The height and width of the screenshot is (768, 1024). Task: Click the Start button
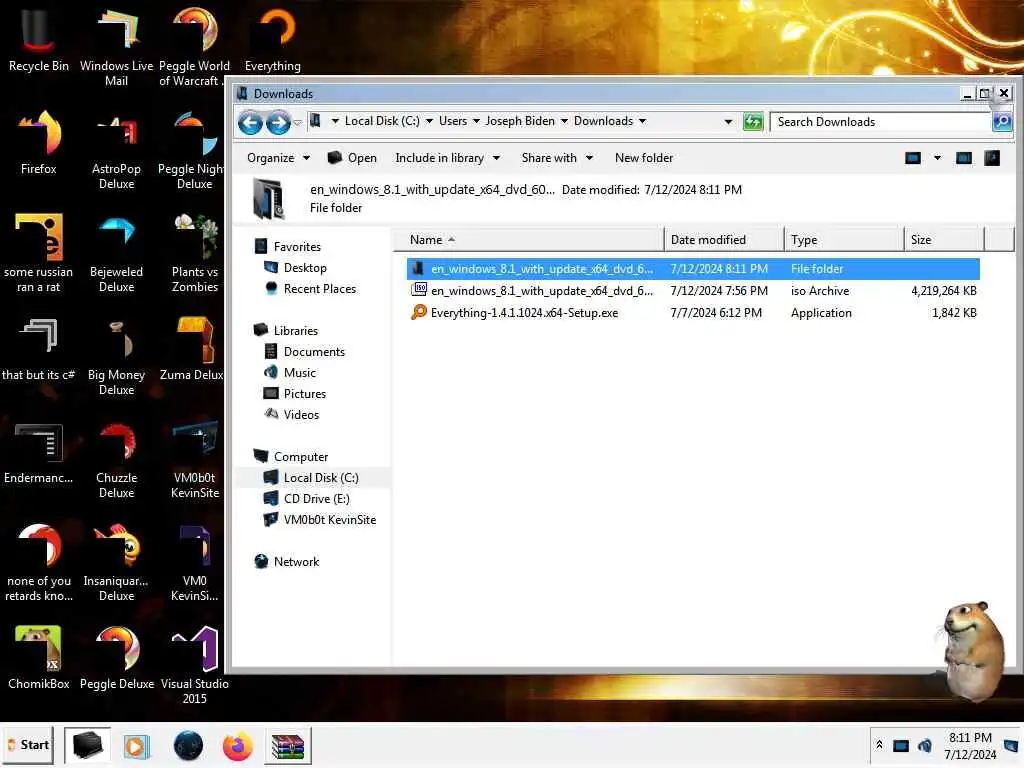pos(28,745)
